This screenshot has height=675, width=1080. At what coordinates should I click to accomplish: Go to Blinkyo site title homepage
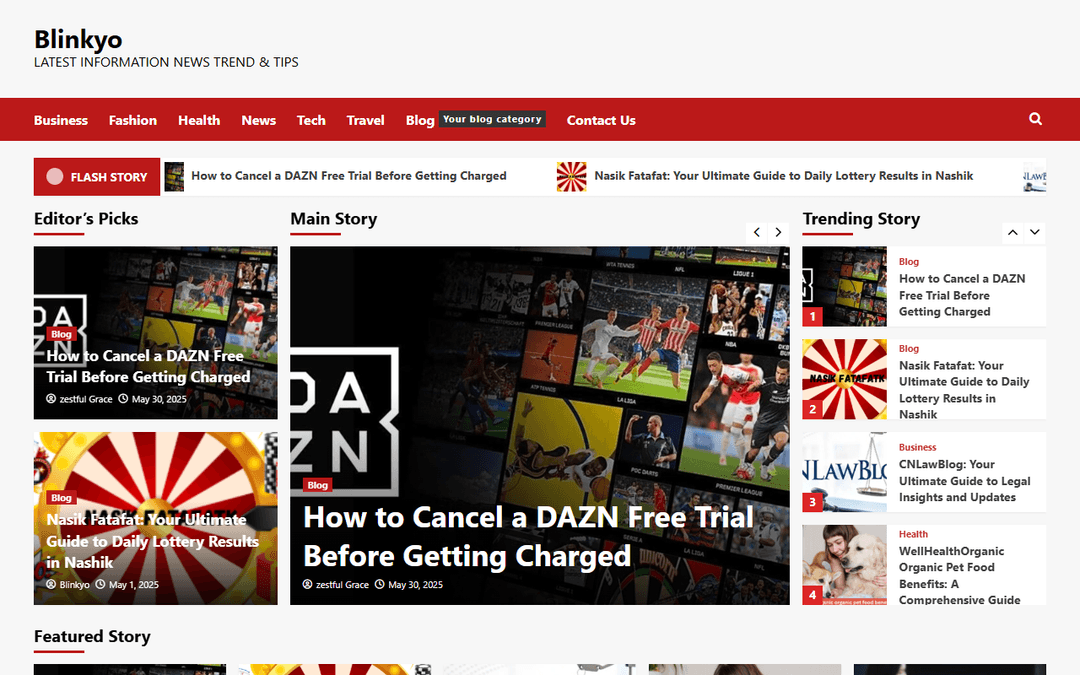click(78, 39)
